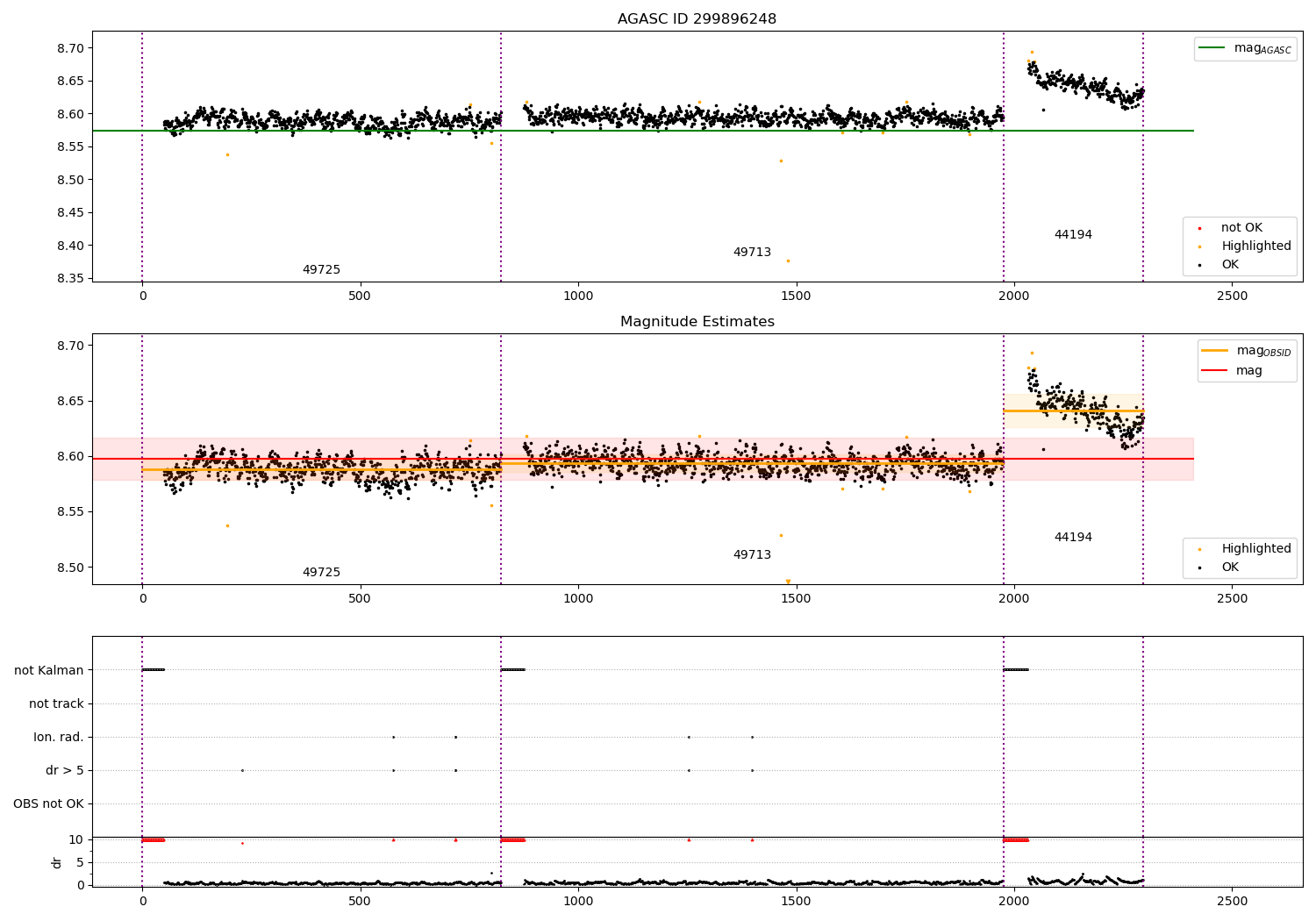Click OBSID label 44194 in the top plot
The image size is (1316, 921).
click(x=1073, y=235)
